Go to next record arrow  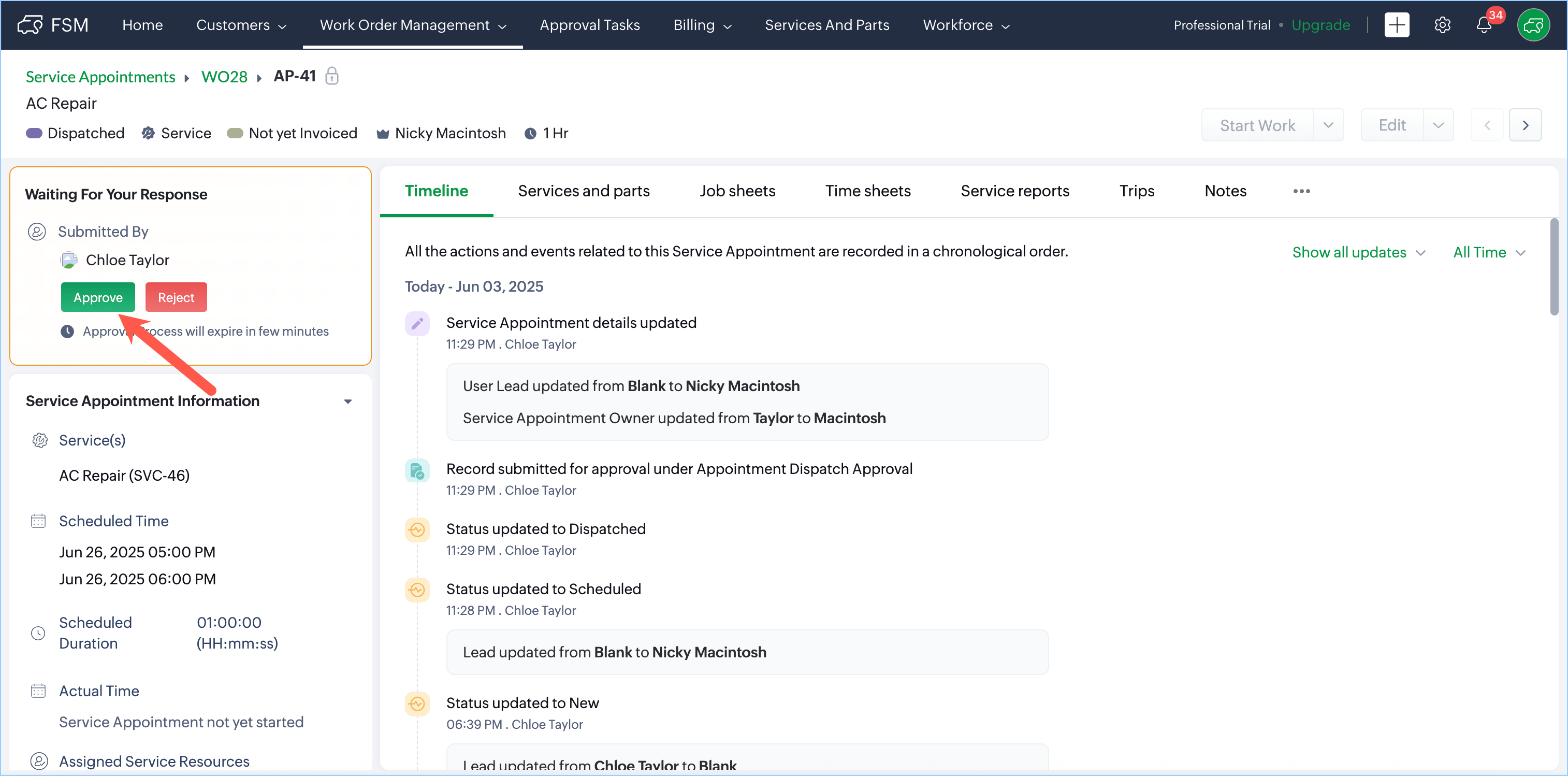pyautogui.click(x=1525, y=125)
